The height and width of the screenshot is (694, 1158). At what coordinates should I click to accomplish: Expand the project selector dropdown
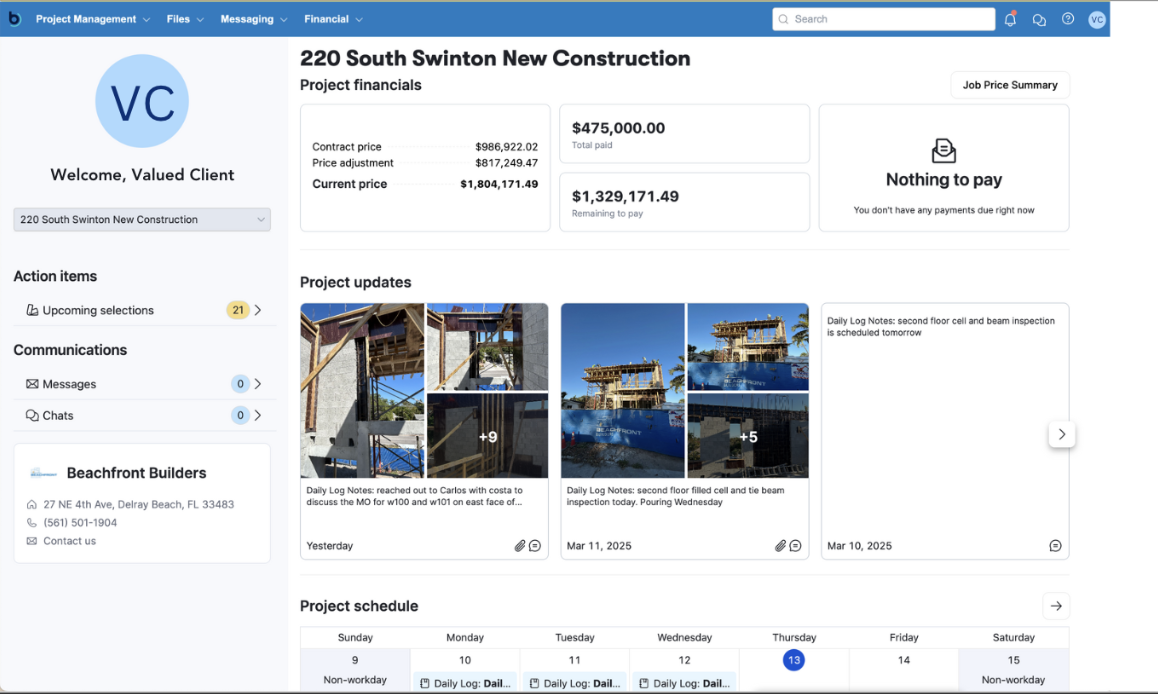pos(142,219)
